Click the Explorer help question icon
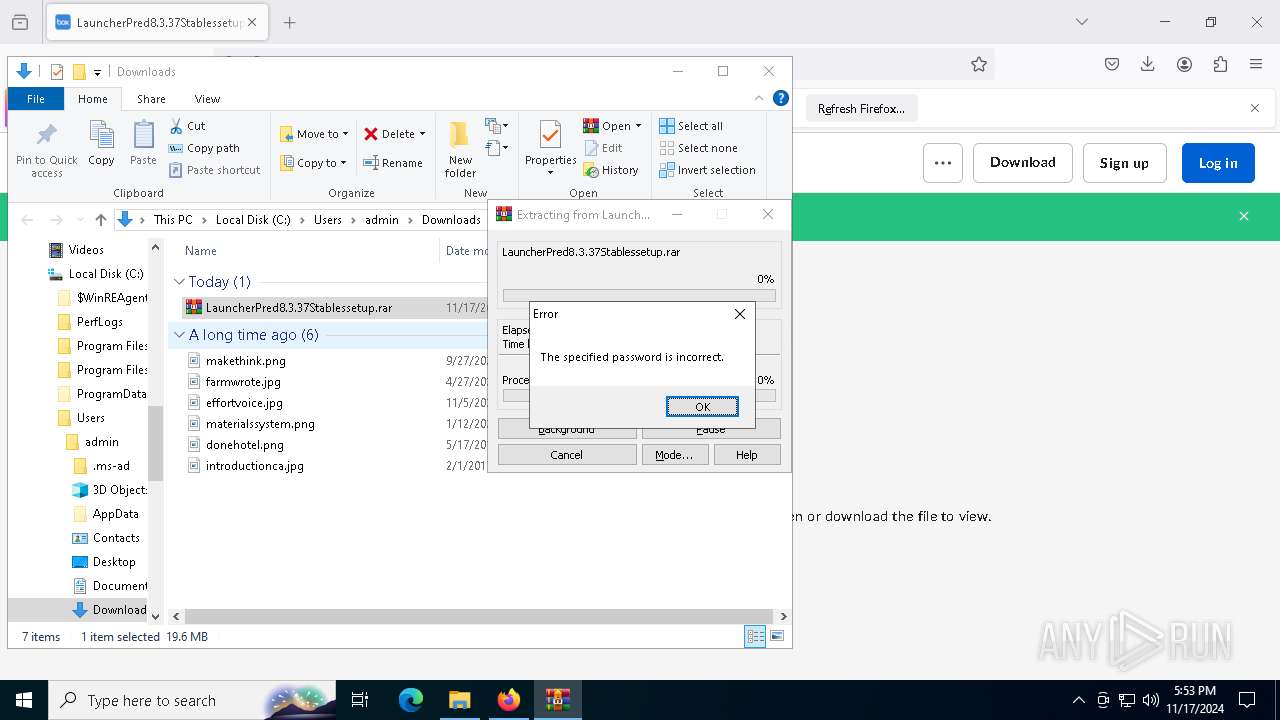Image resolution: width=1280 pixels, height=720 pixels. tap(781, 99)
